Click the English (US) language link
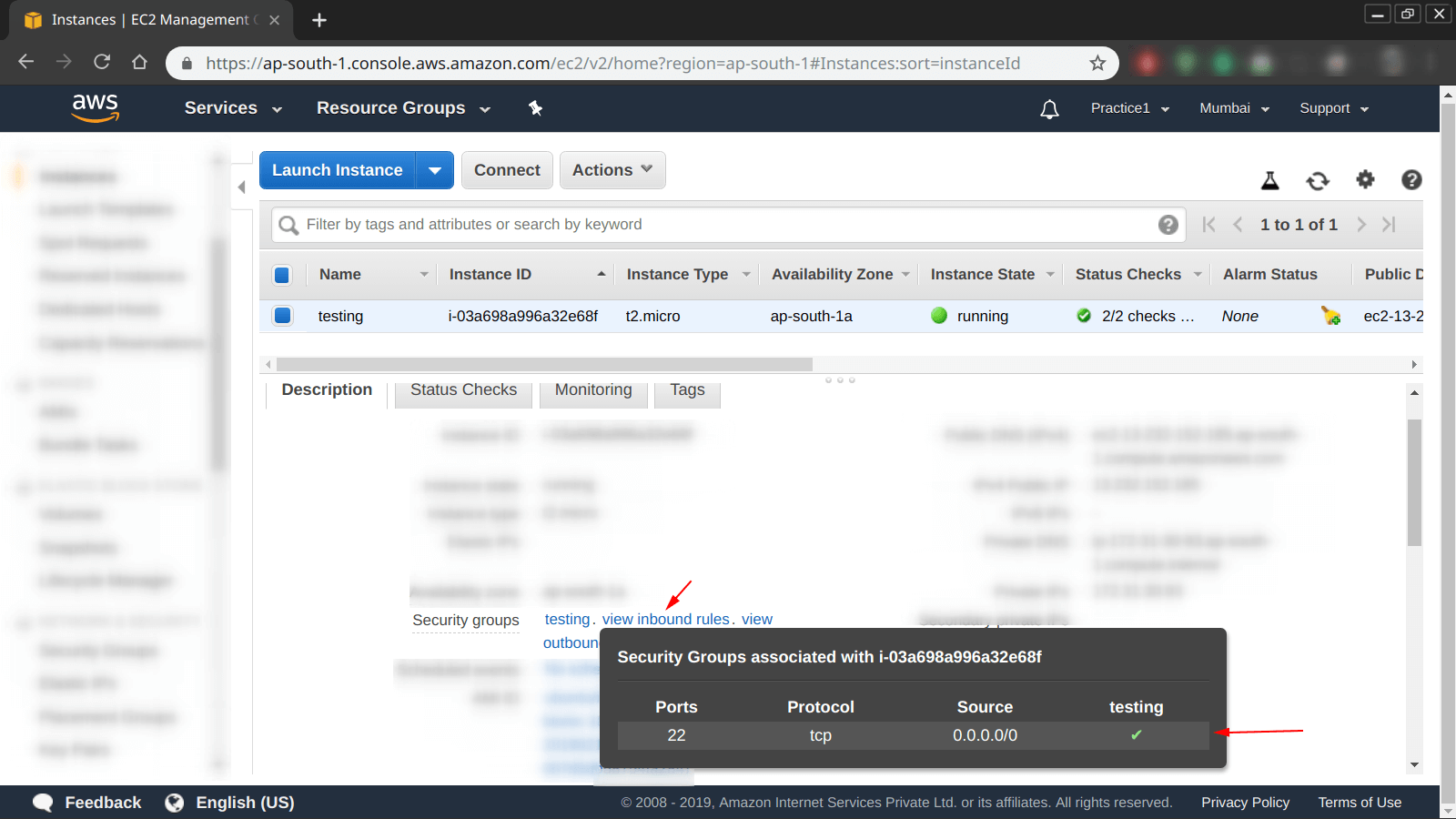 pyautogui.click(x=245, y=803)
